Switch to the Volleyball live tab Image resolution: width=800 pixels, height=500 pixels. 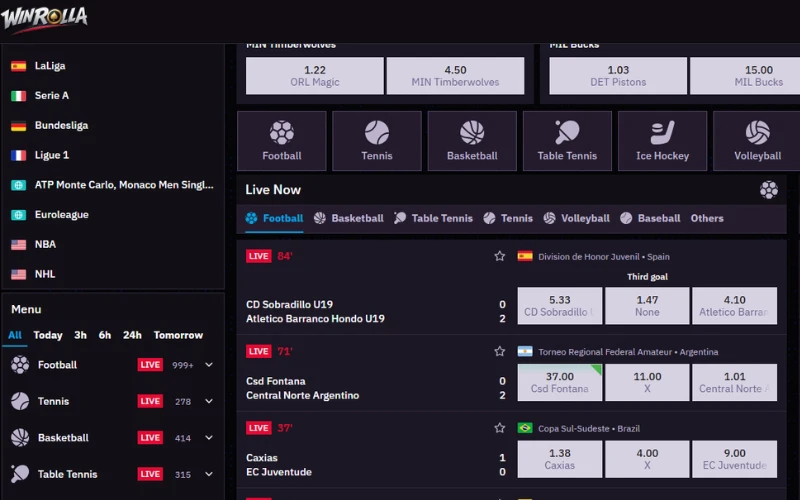pos(576,218)
